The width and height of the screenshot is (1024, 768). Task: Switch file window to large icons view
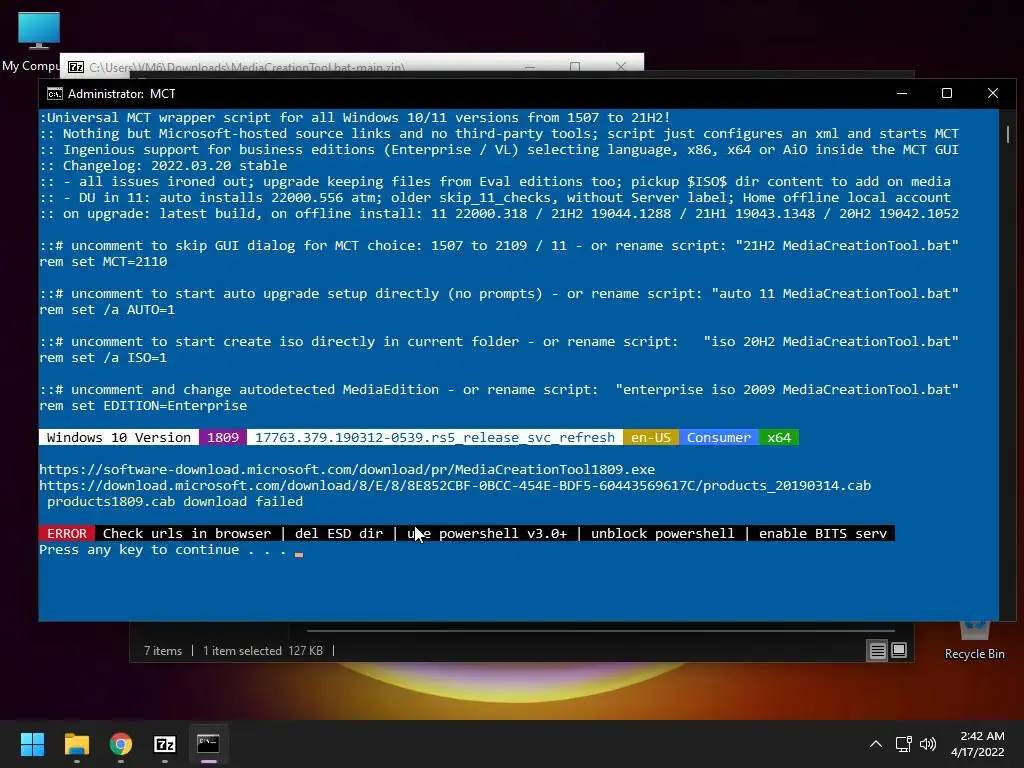coord(899,650)
